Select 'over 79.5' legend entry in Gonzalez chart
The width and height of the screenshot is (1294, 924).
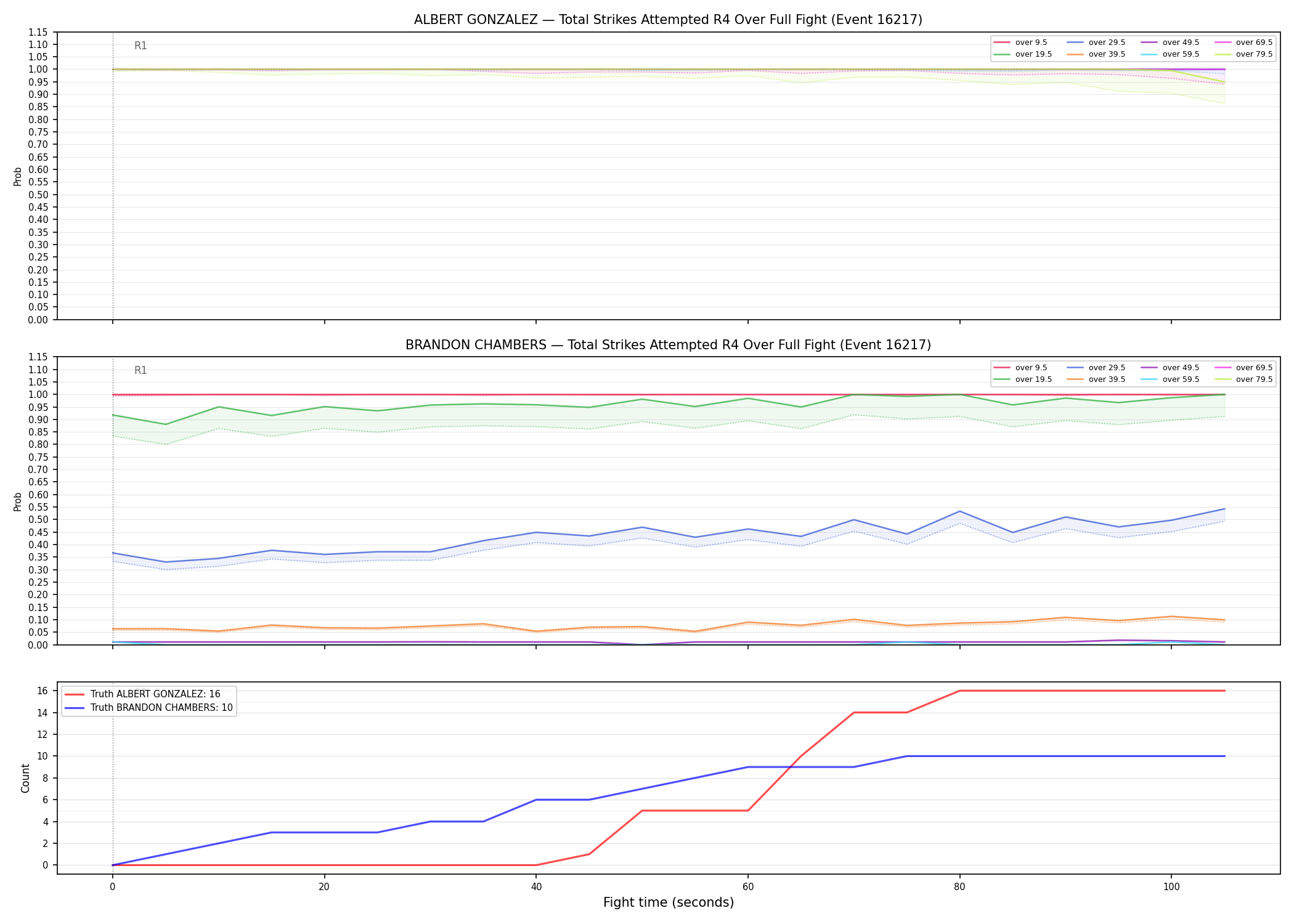1243,54
